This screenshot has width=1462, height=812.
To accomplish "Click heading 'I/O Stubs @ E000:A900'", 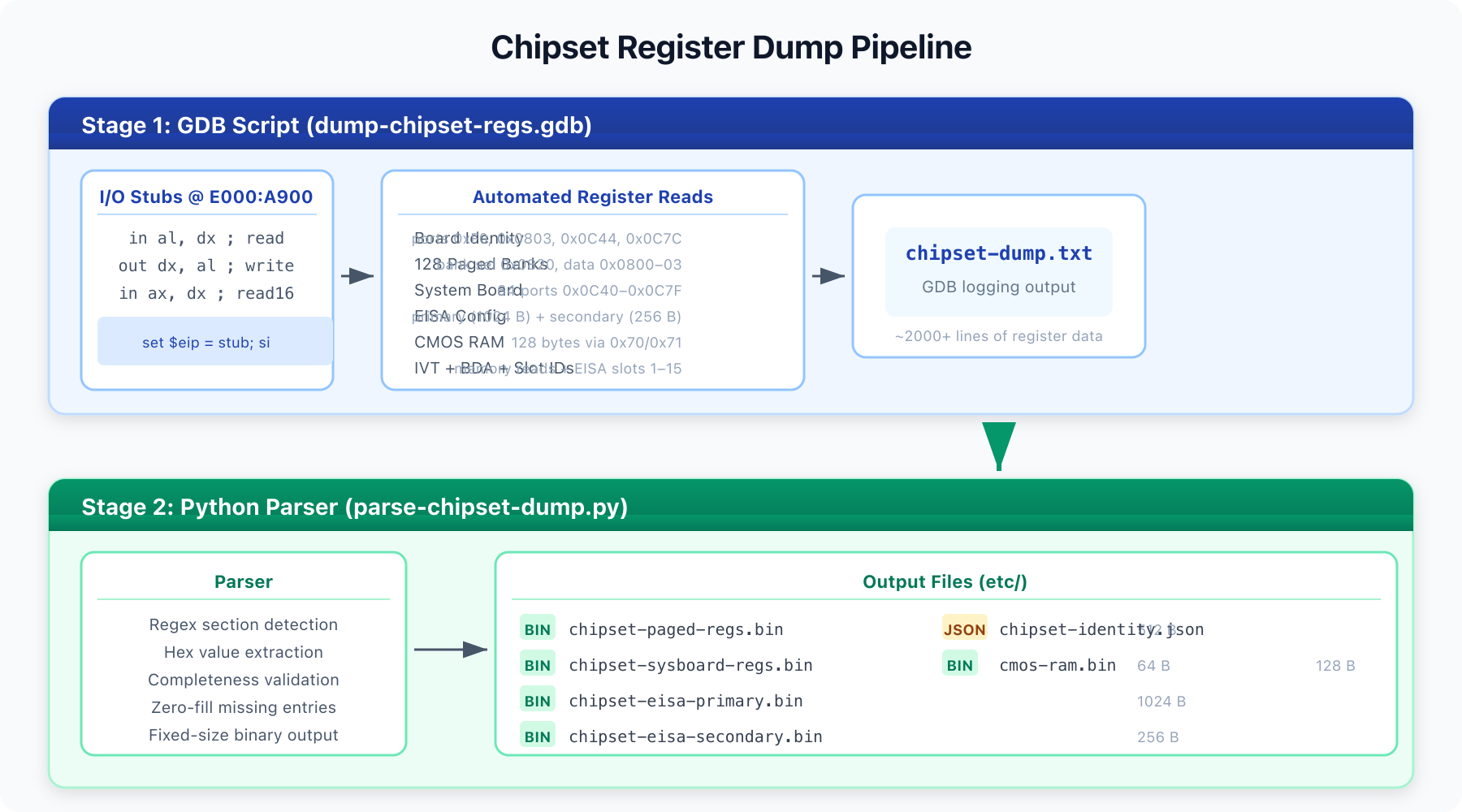I will click(206, 197).
